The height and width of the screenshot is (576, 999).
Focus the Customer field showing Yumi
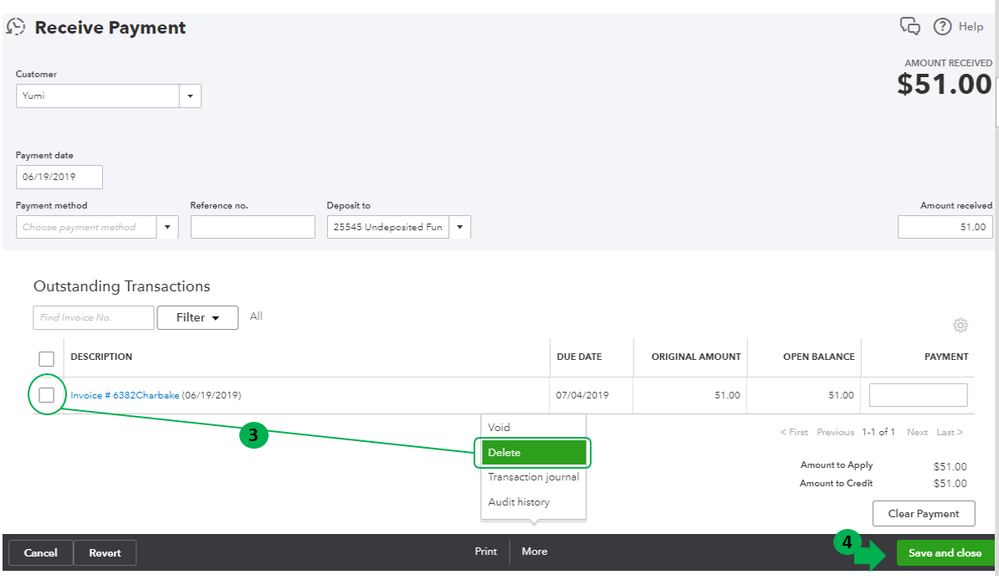(x=97, y=96)
